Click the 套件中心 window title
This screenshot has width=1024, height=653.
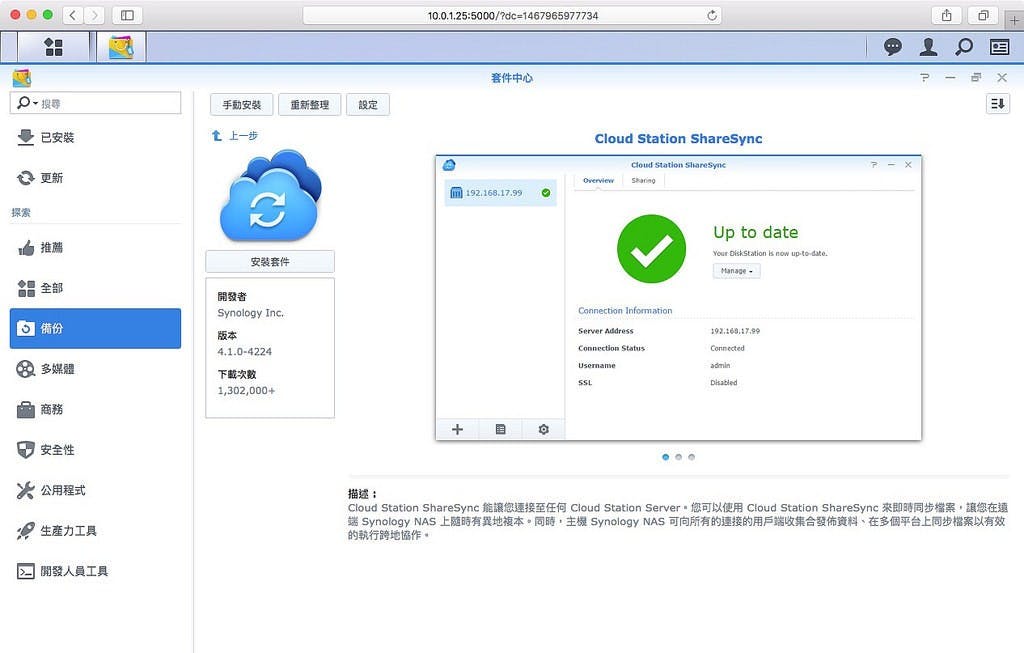(x=512, y=78)
